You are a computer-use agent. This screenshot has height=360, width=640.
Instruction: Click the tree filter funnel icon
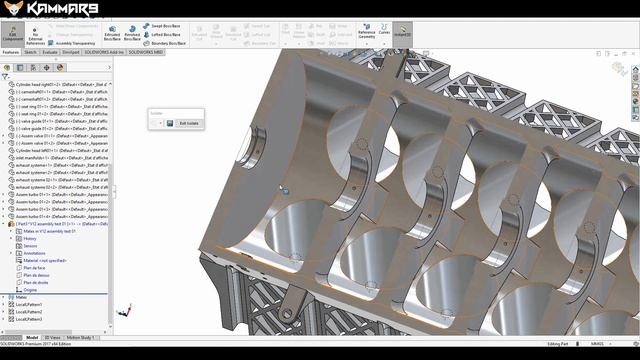[5, 77]
